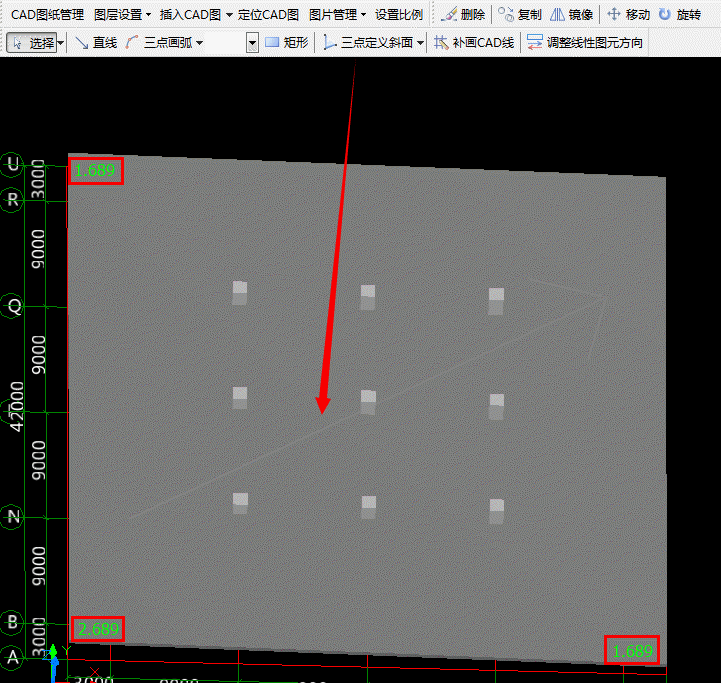
Task: Activate the Select (选择) tool
Action: coord(32,43)
